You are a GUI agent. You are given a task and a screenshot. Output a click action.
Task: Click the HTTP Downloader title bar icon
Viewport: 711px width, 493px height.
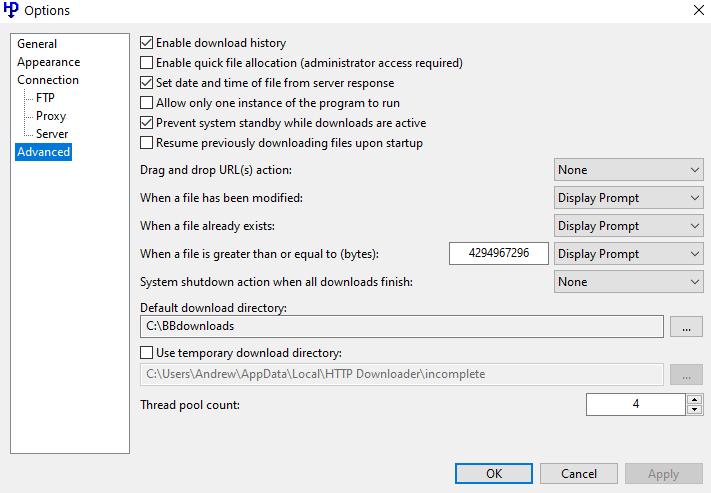12,11
